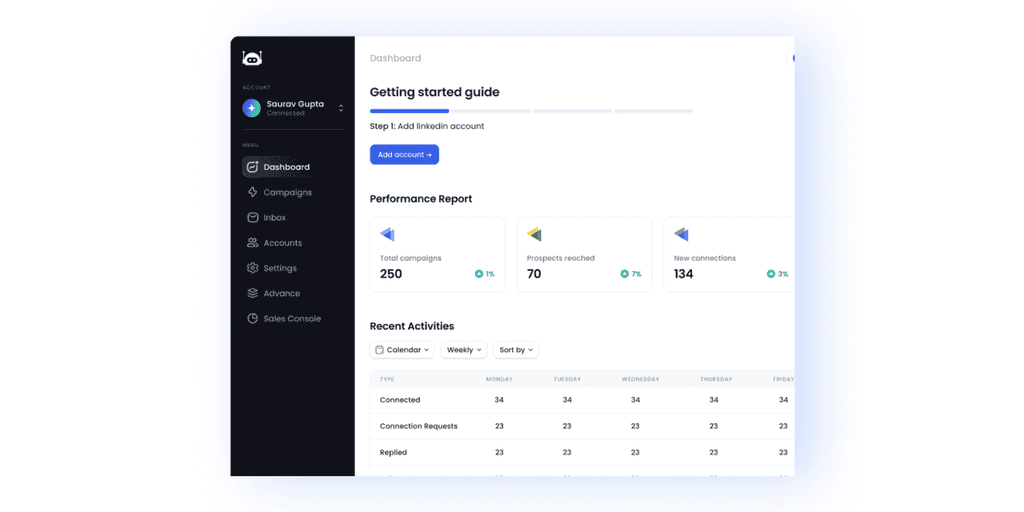Image resolution: width=1024 pixels, height=512 pixels.
Task: Click the Accounts people icon
Action: pos(252,242)
